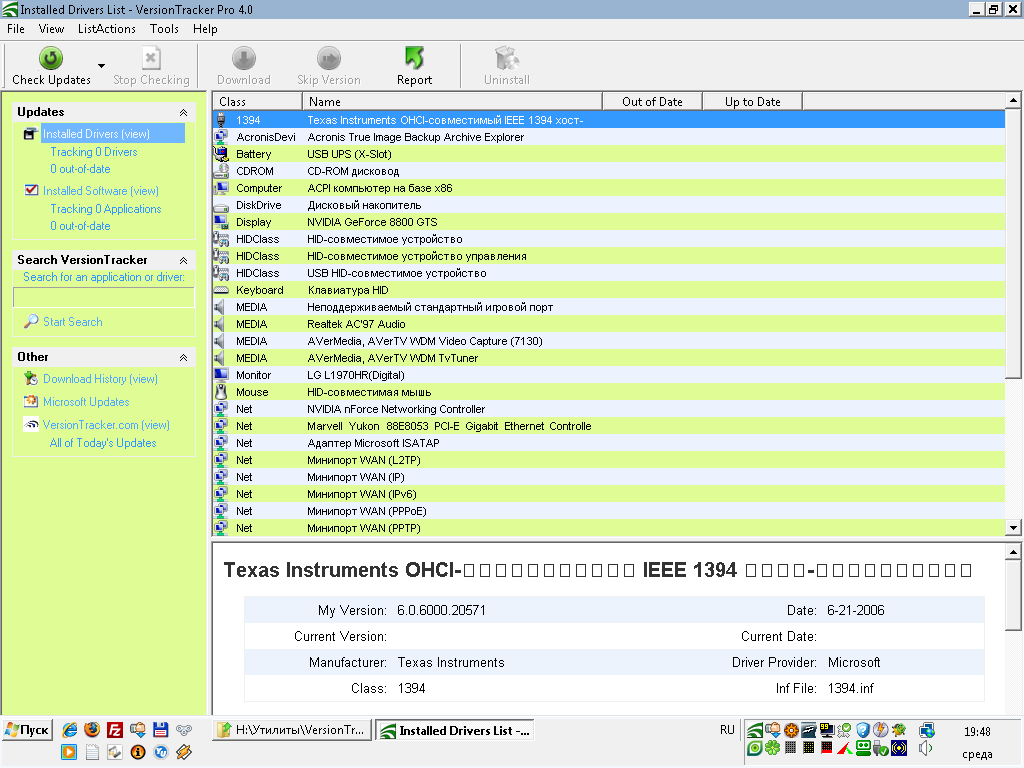Sort list by Class column header

click(x=257, y=101)
